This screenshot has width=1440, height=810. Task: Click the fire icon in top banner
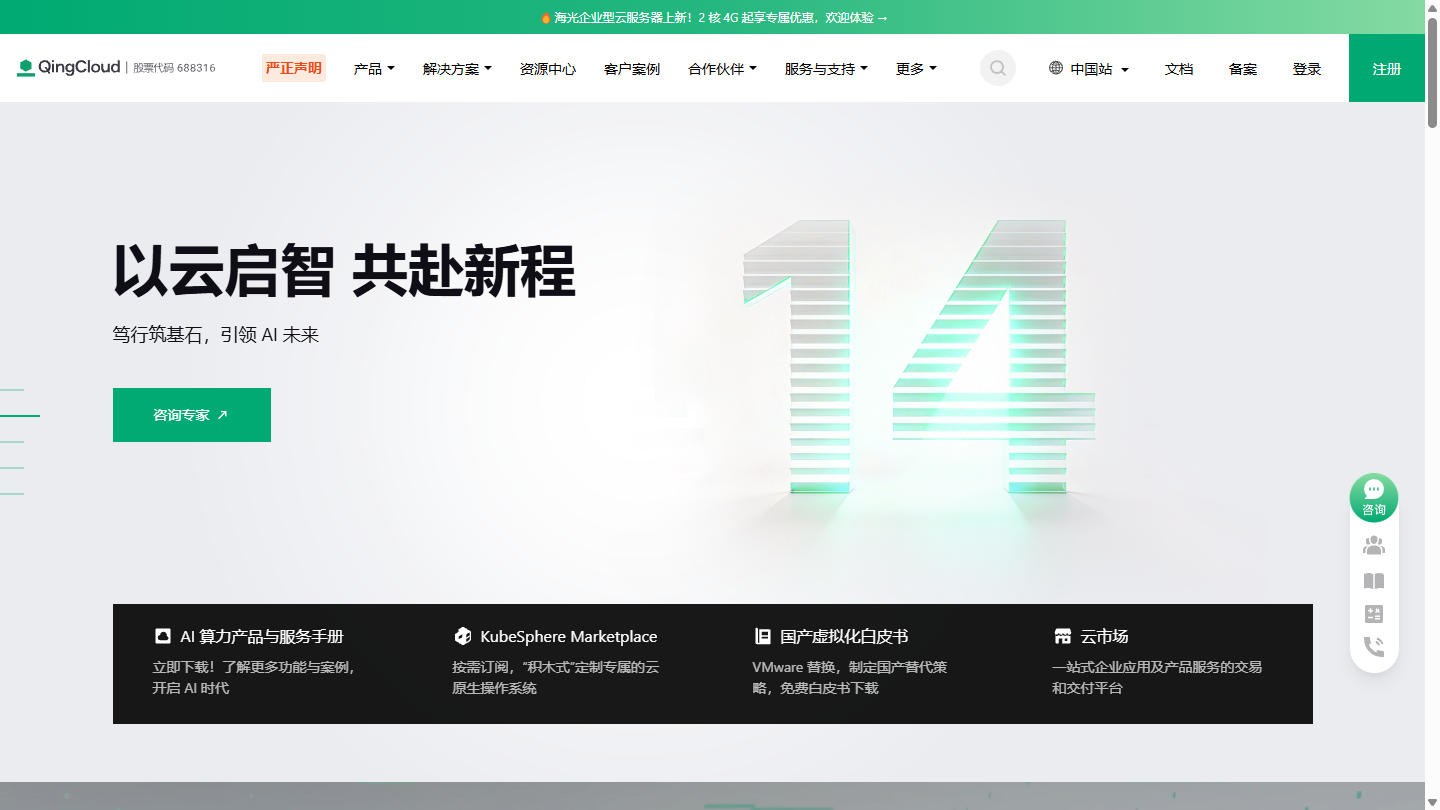pyautogui.click(x=545, y=18)
